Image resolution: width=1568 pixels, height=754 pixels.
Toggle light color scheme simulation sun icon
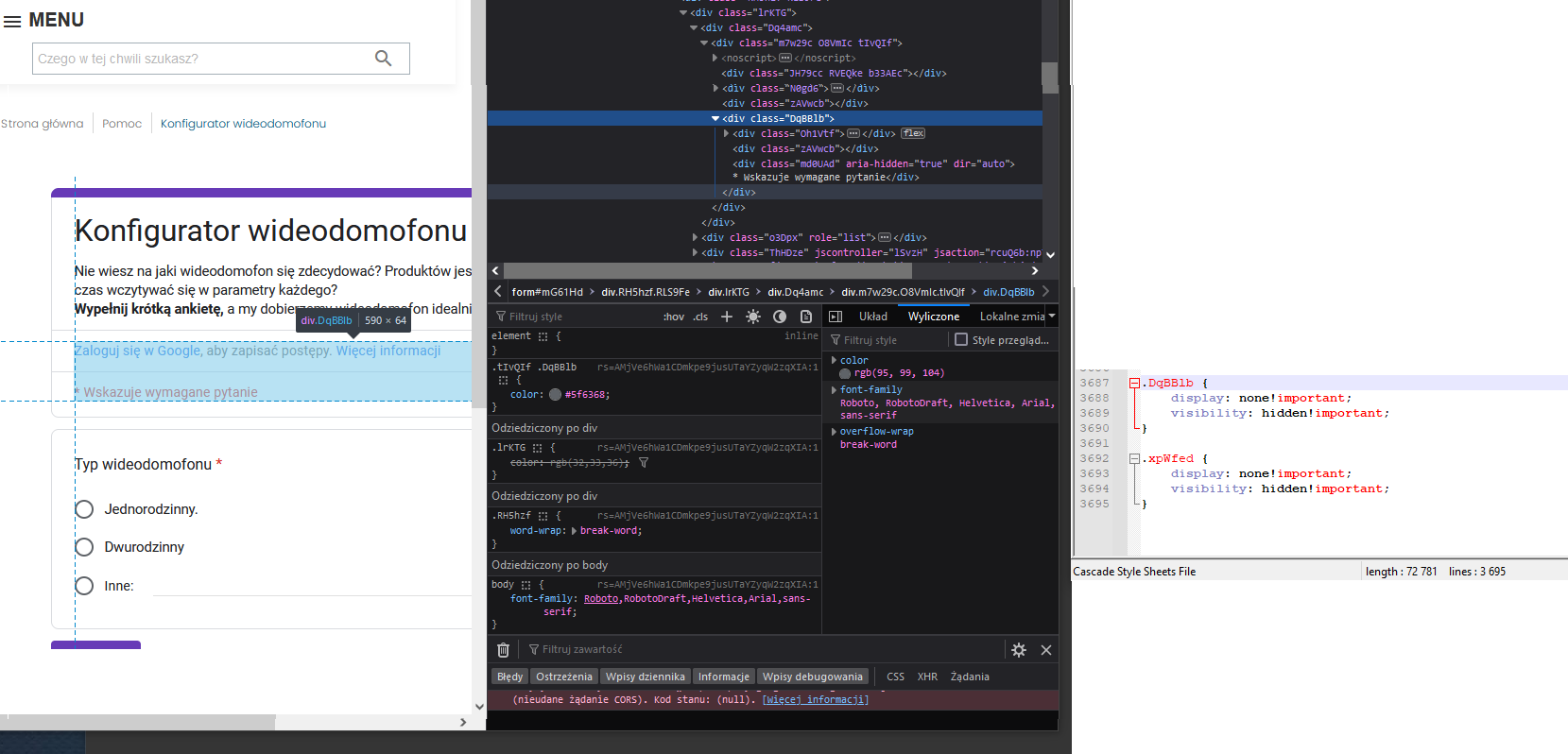point(753,317)
